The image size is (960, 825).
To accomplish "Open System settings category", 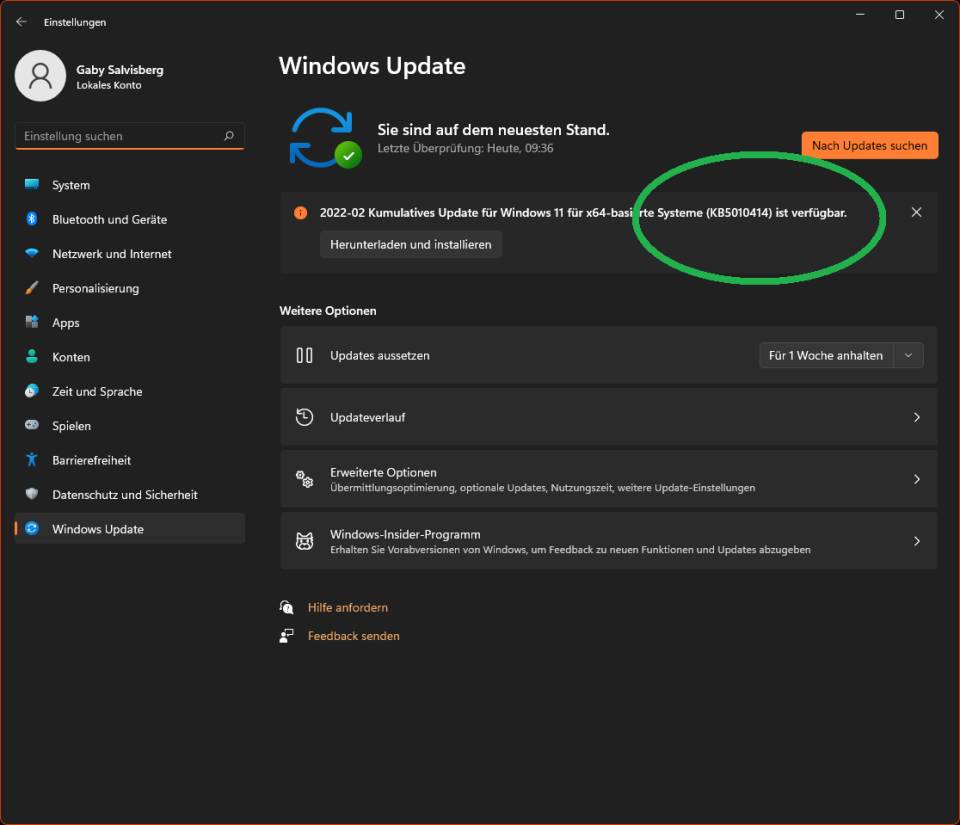I will pyautogui.click(x=130, y=185).
